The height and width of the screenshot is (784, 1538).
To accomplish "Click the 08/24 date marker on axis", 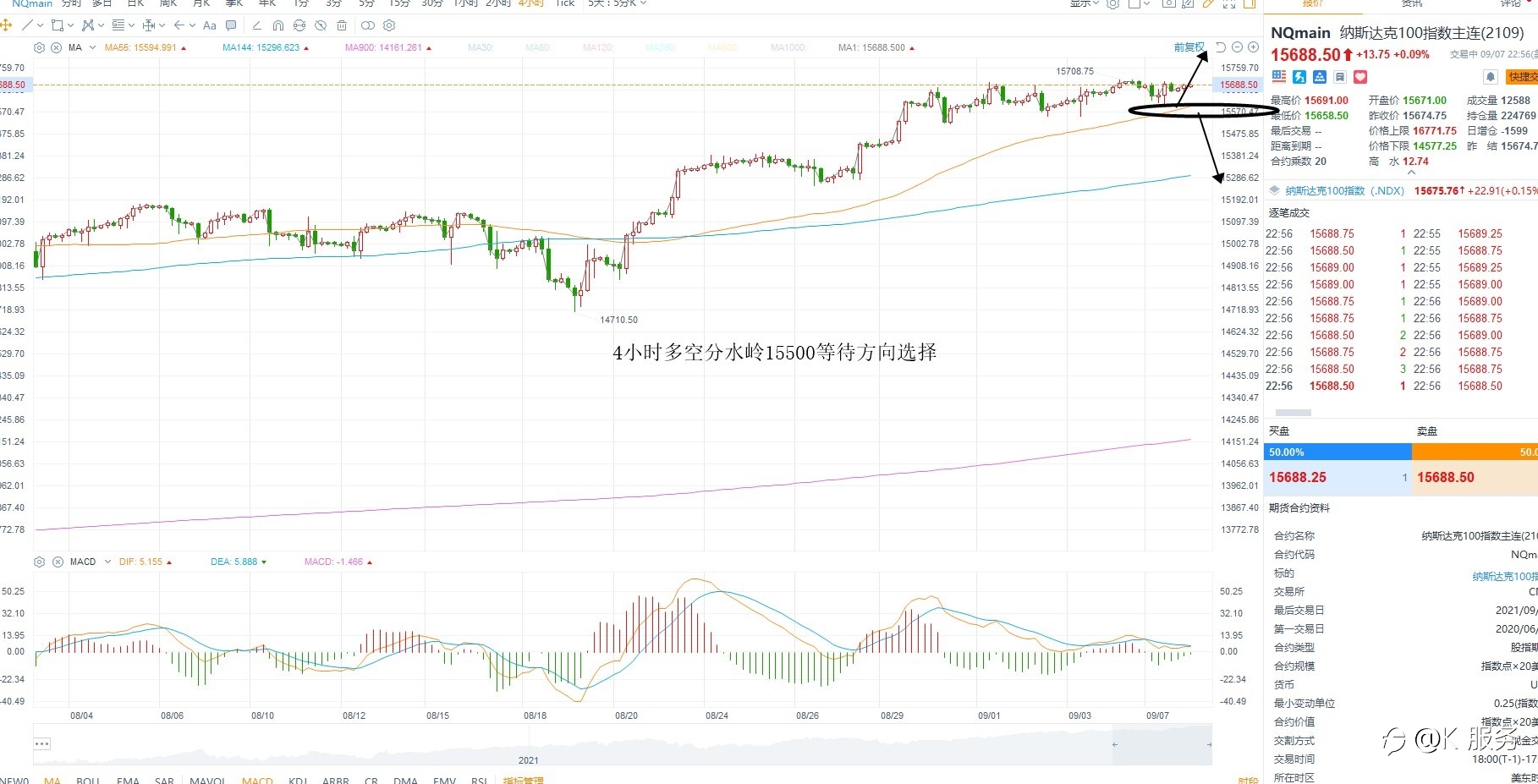I will pos(717,715).
